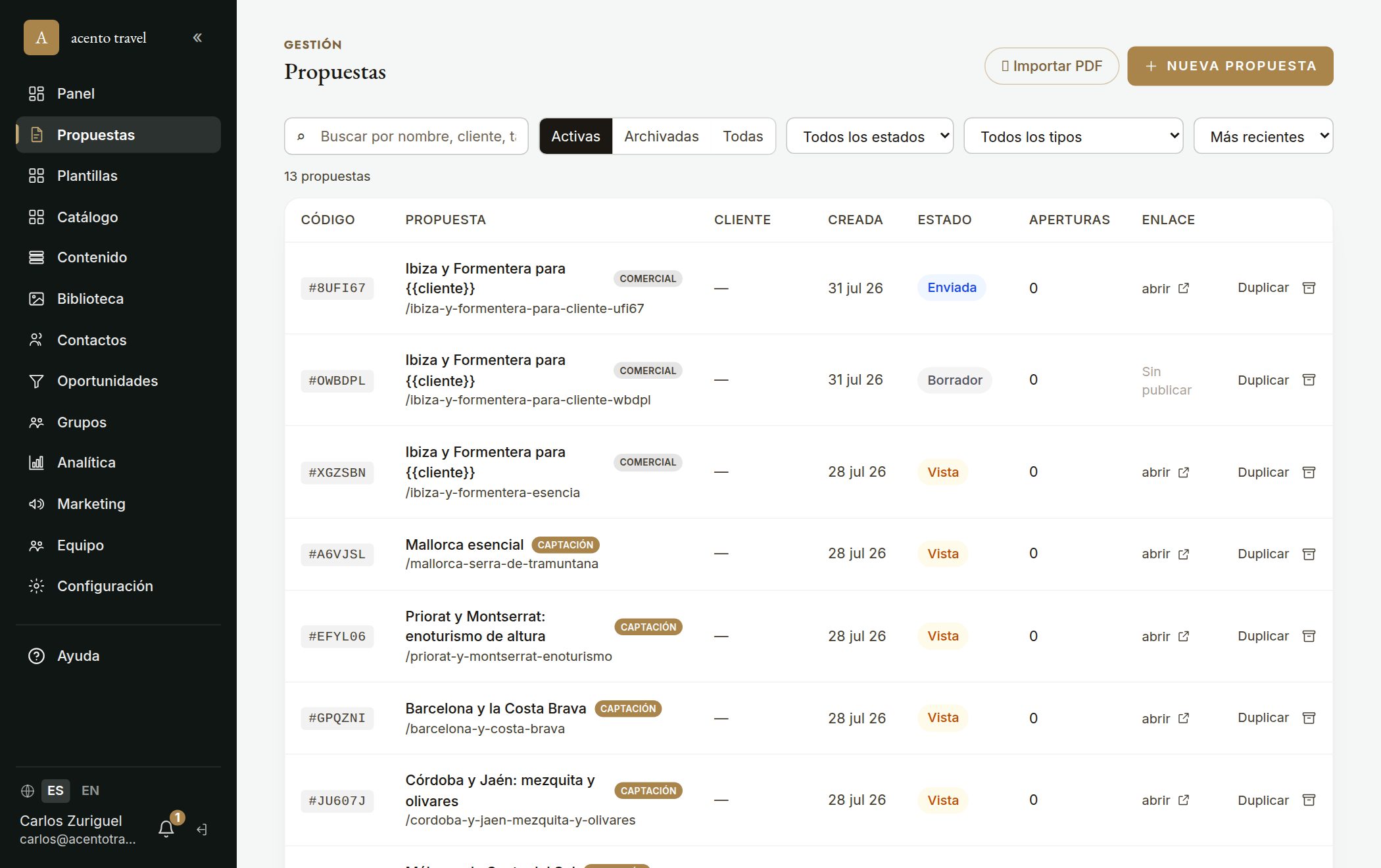The height and width of the screenshot is (868, 1381).
Task: Open external link icon for #8UFI67
Action: 1184,288
